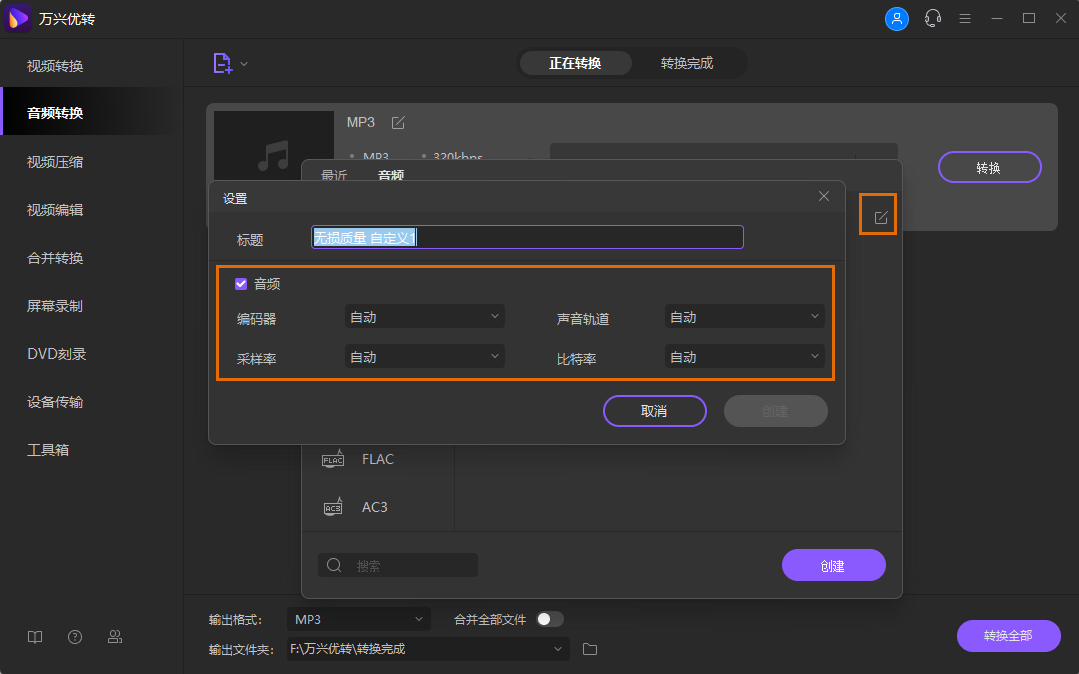Uncheck the 音频 checkbox
The height and width of the screenshot is (674, 1079).
tap(241, 284)
